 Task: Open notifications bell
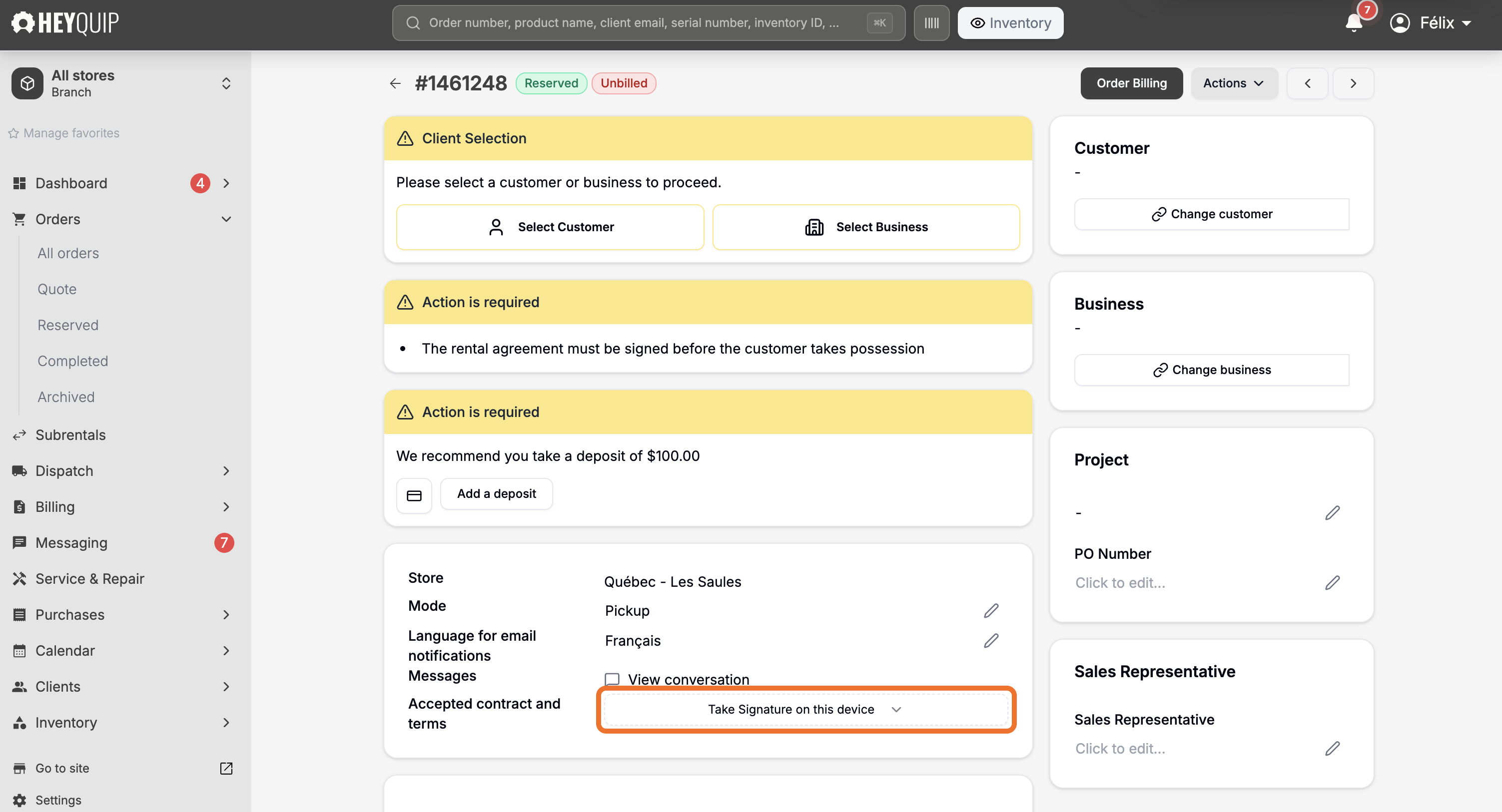point(1353,23)
